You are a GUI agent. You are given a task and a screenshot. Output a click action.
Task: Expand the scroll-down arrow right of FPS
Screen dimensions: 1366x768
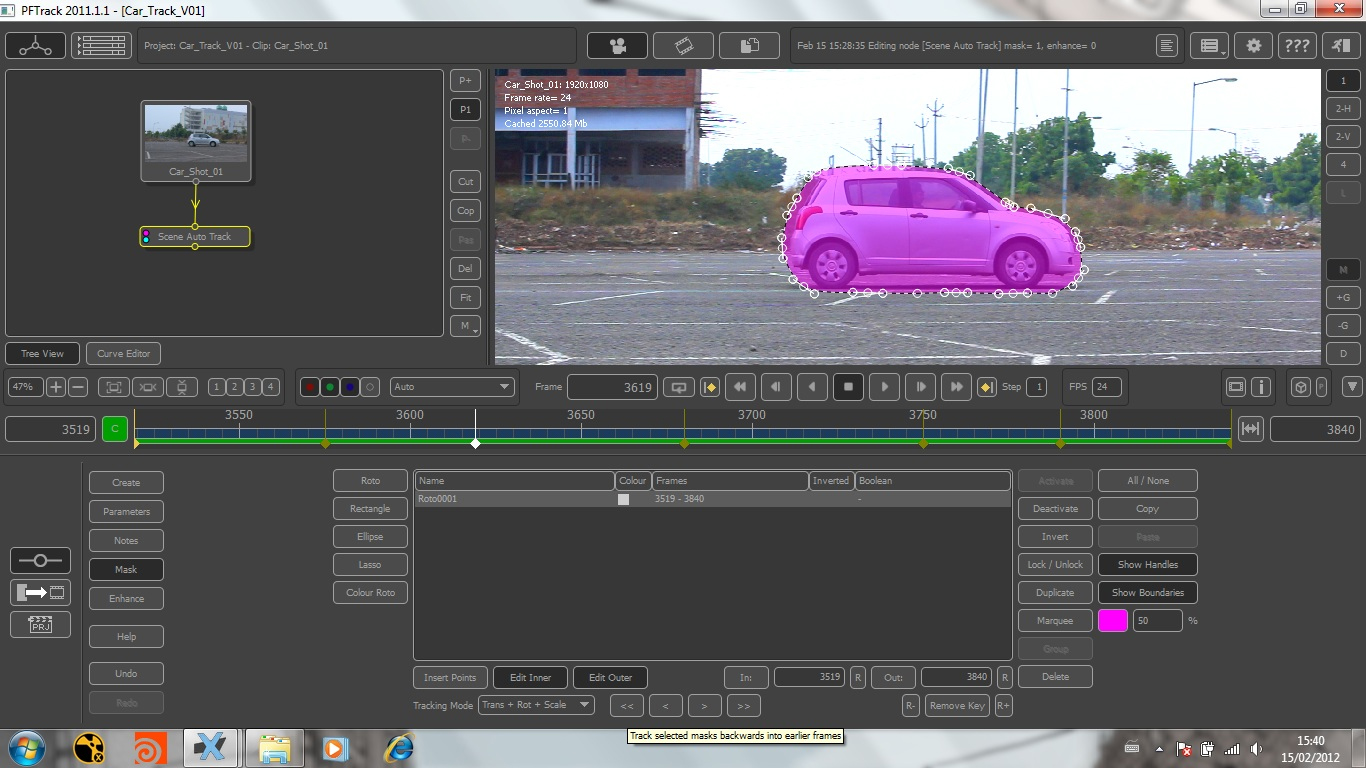click(1352, 387)
